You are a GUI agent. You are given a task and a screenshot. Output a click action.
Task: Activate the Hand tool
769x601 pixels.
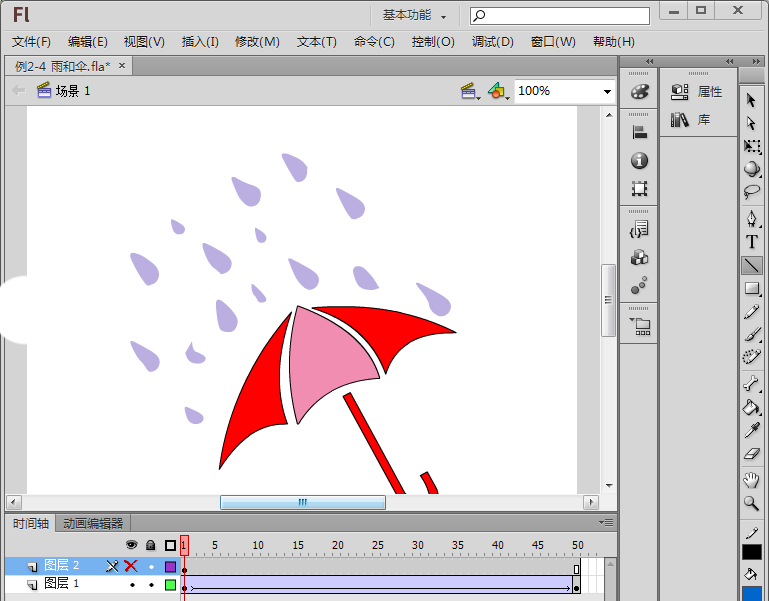[x=751, y=480]
